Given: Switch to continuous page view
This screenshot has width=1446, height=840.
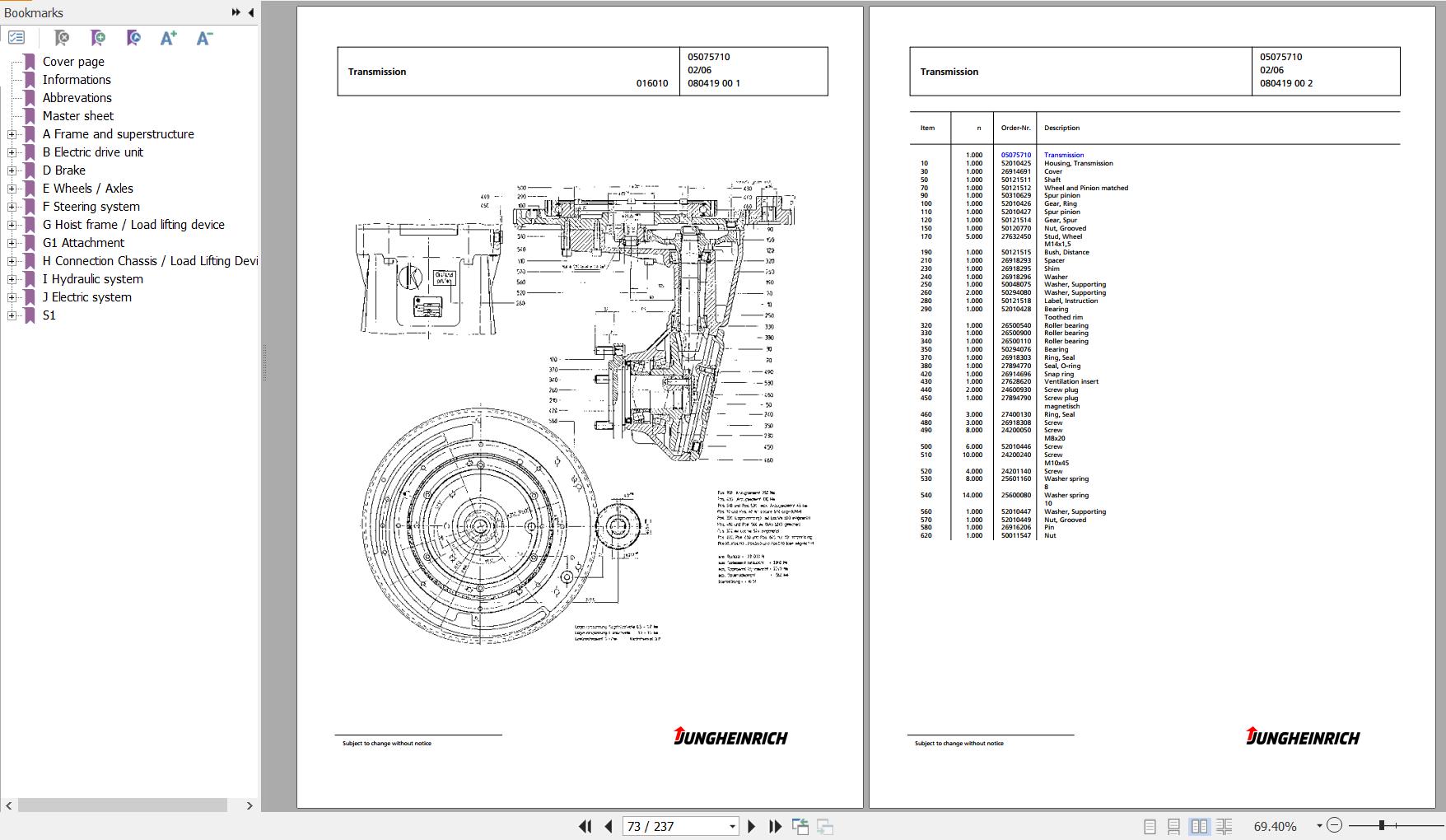Looking at the screenshot, I should point(1174,826).
